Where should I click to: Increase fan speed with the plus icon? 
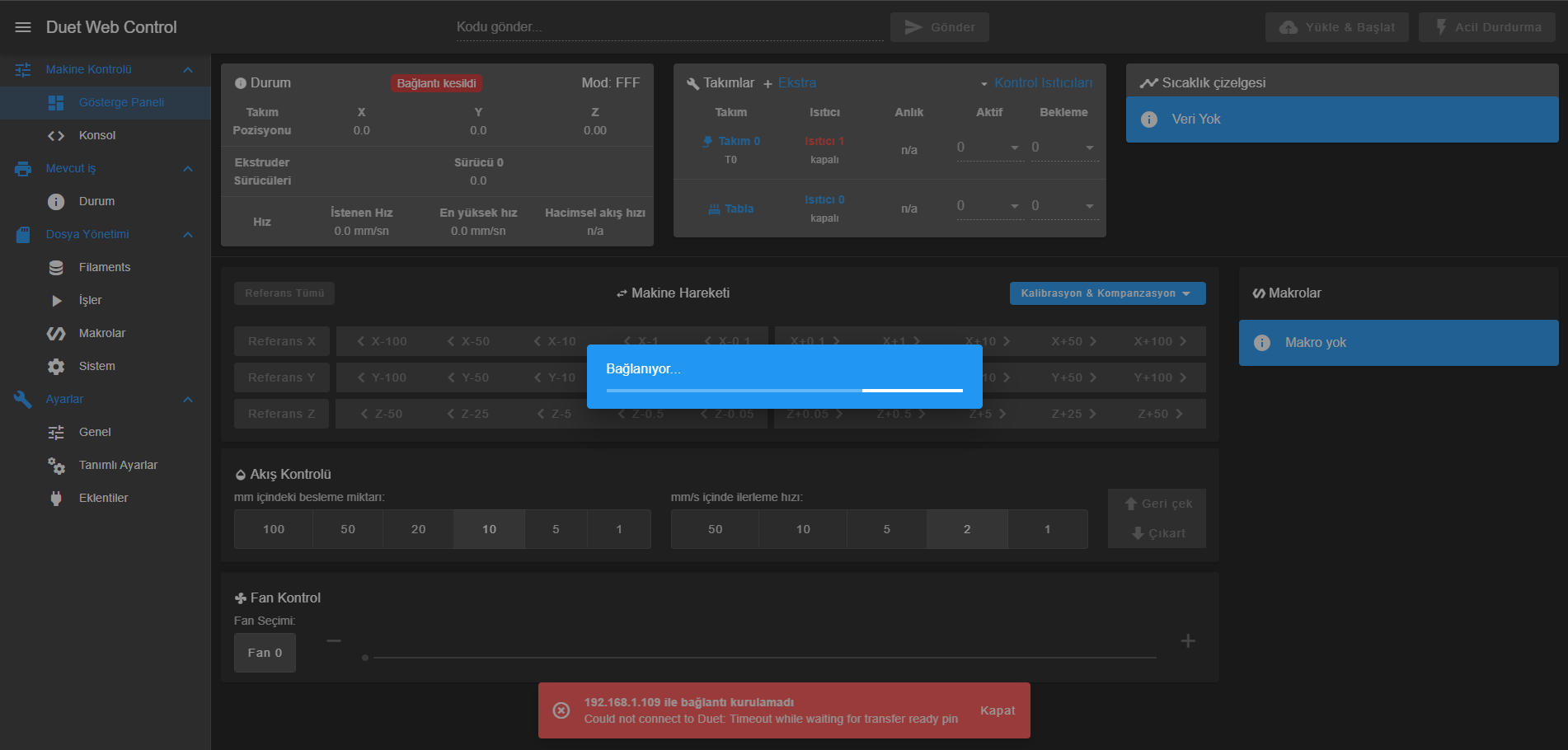pos(1188,641)
